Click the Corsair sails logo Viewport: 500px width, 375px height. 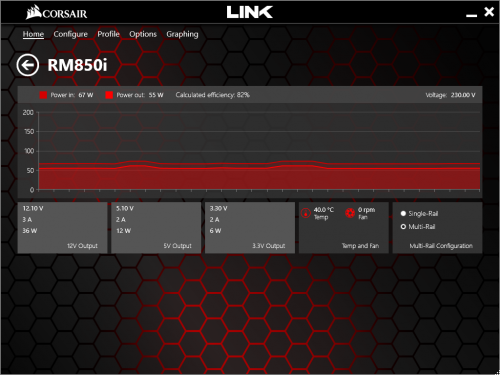click(34, 12)
